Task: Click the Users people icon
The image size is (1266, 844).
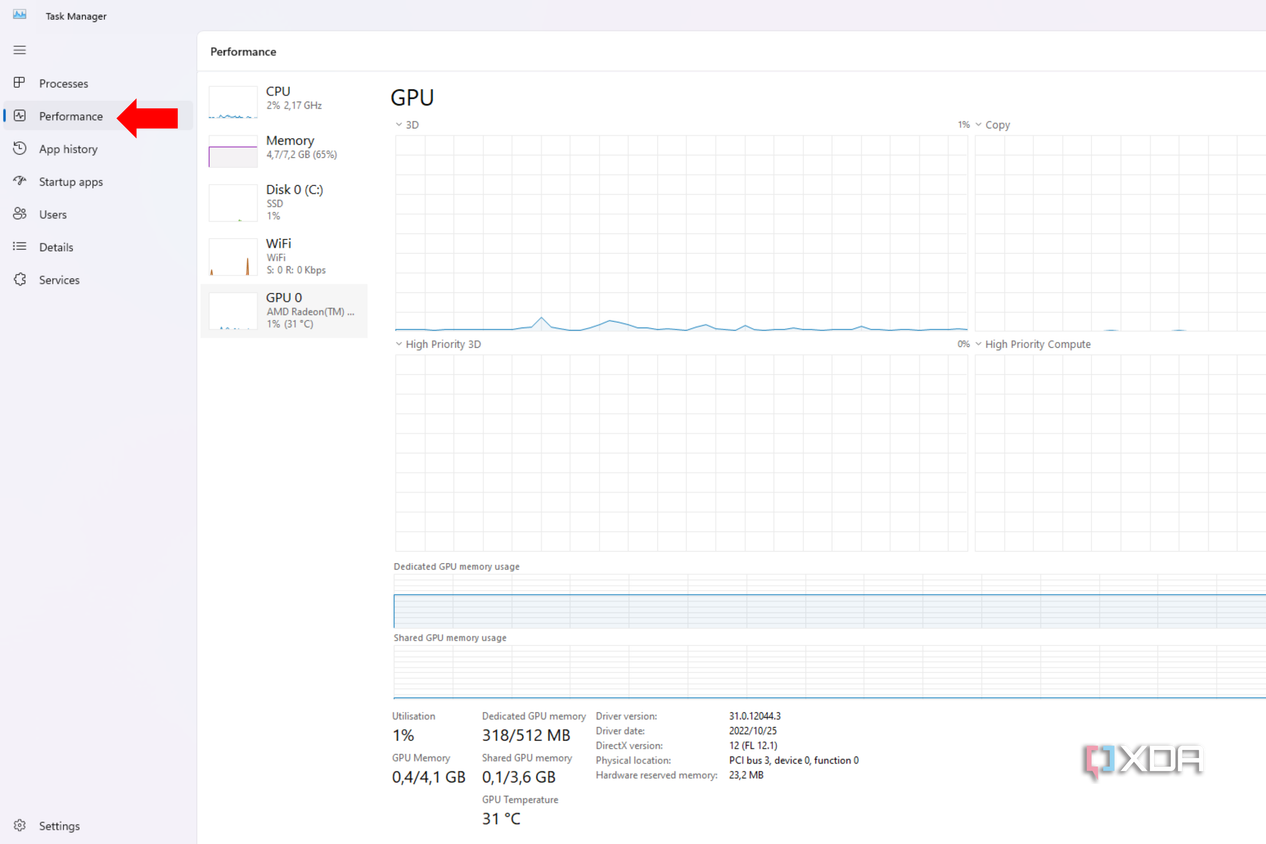Action: (x=19, y=214)
